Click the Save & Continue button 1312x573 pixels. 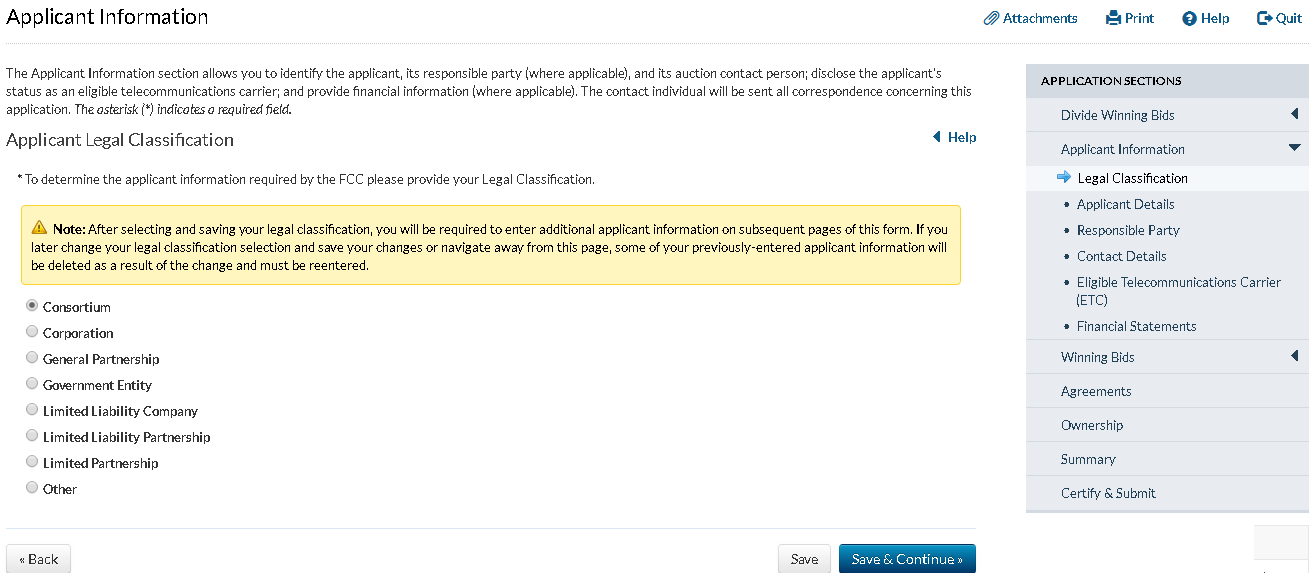(906, 559)
